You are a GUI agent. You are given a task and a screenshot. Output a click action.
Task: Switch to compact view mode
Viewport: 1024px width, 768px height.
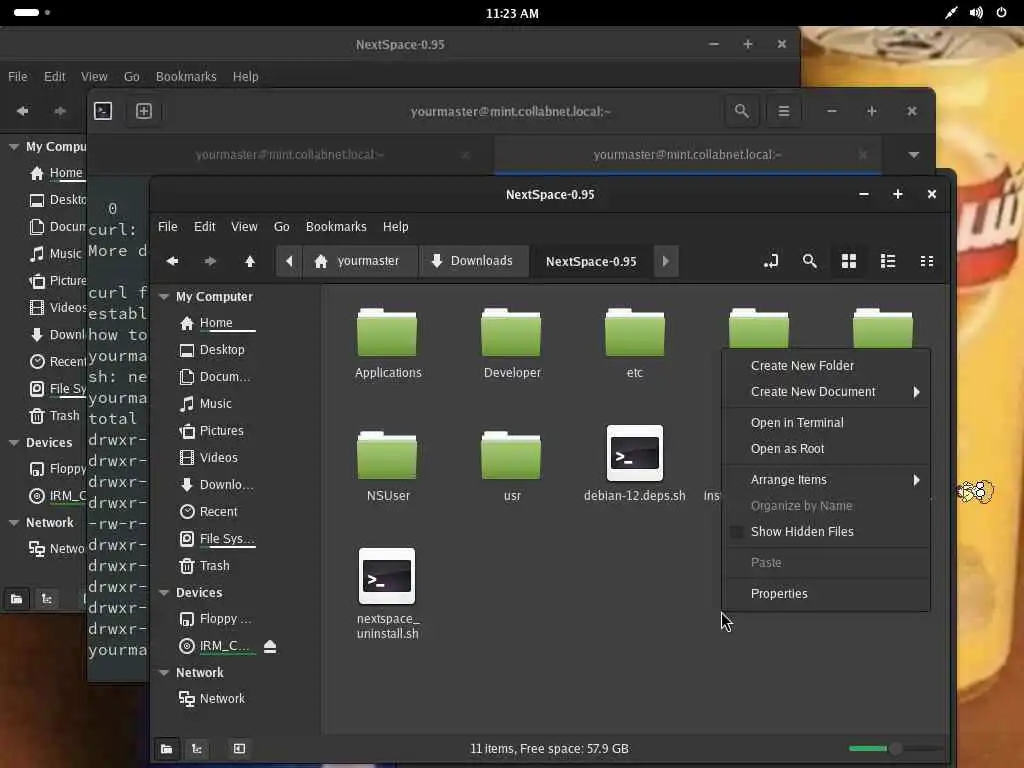[x=927, y=261]
